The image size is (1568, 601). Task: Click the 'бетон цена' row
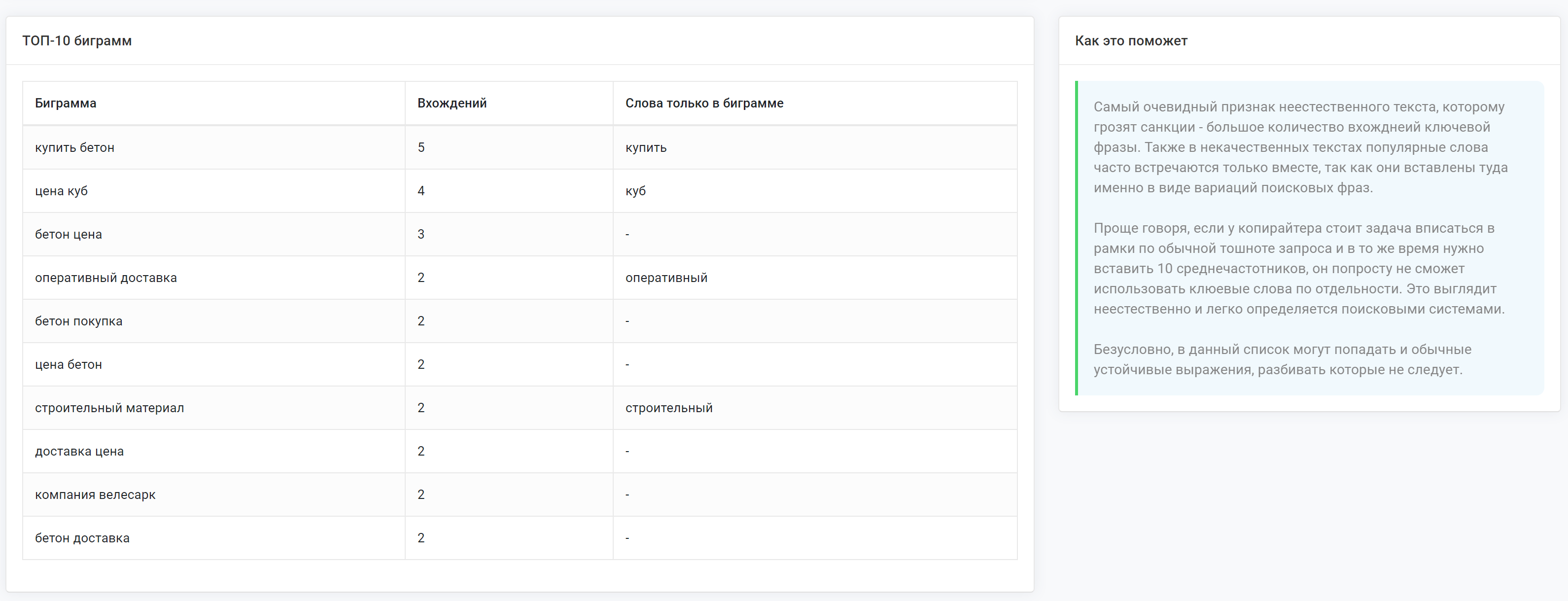69,234
